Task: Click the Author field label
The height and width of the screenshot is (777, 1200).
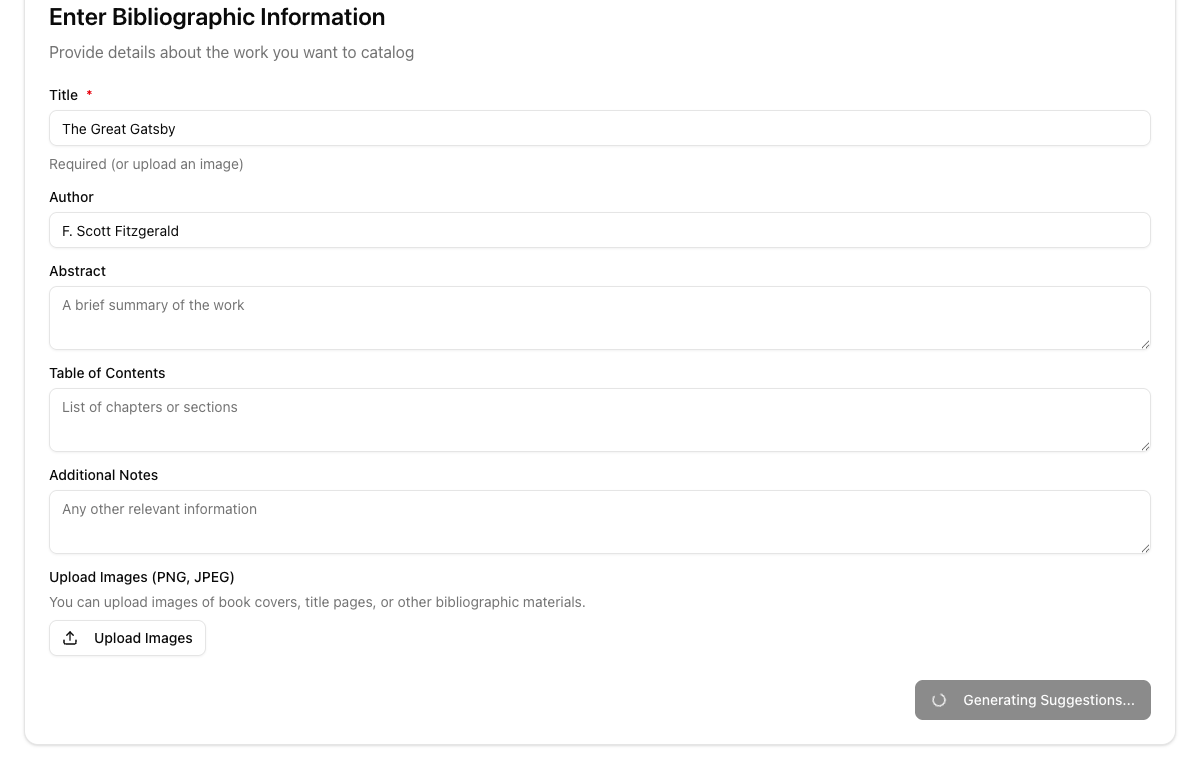Action: click(71, 197)
